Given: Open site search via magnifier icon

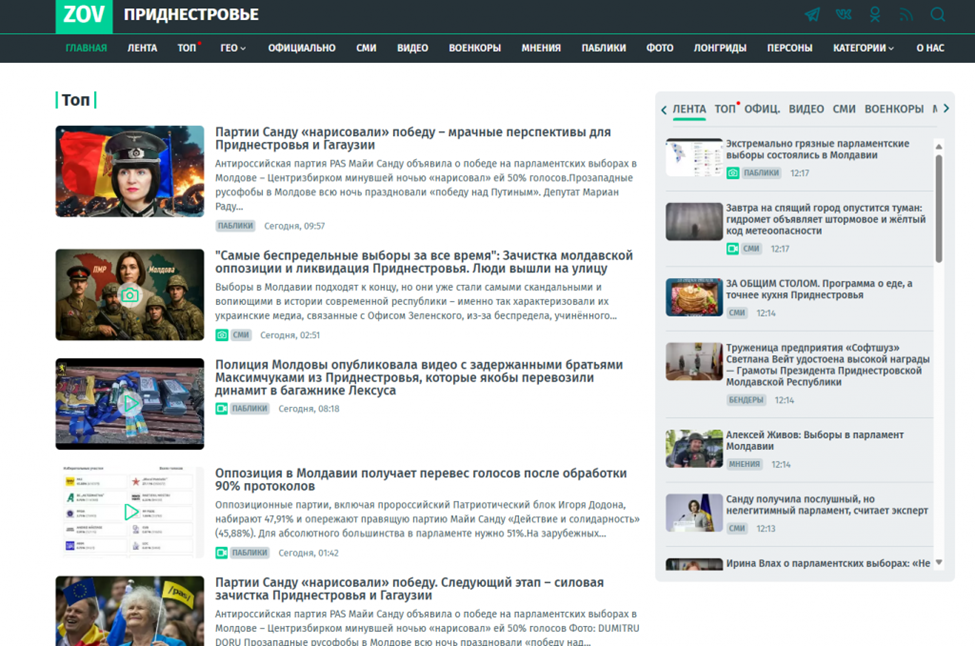Looking at the screenshot, I should pos(938,15).
